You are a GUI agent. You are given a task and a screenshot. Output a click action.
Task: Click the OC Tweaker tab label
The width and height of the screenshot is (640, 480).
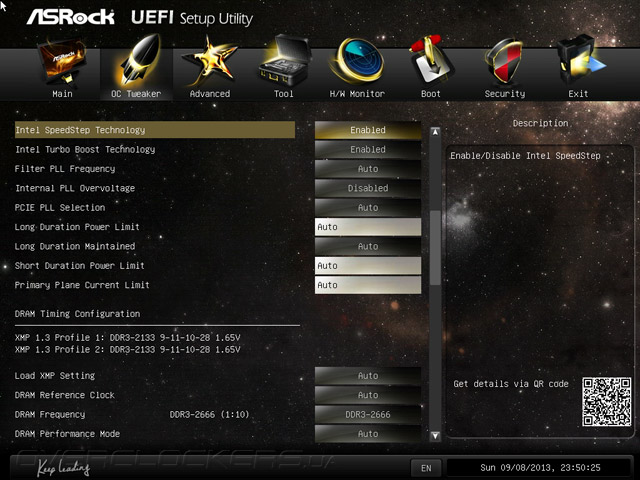pyautogui.click(x=136, y=94)
